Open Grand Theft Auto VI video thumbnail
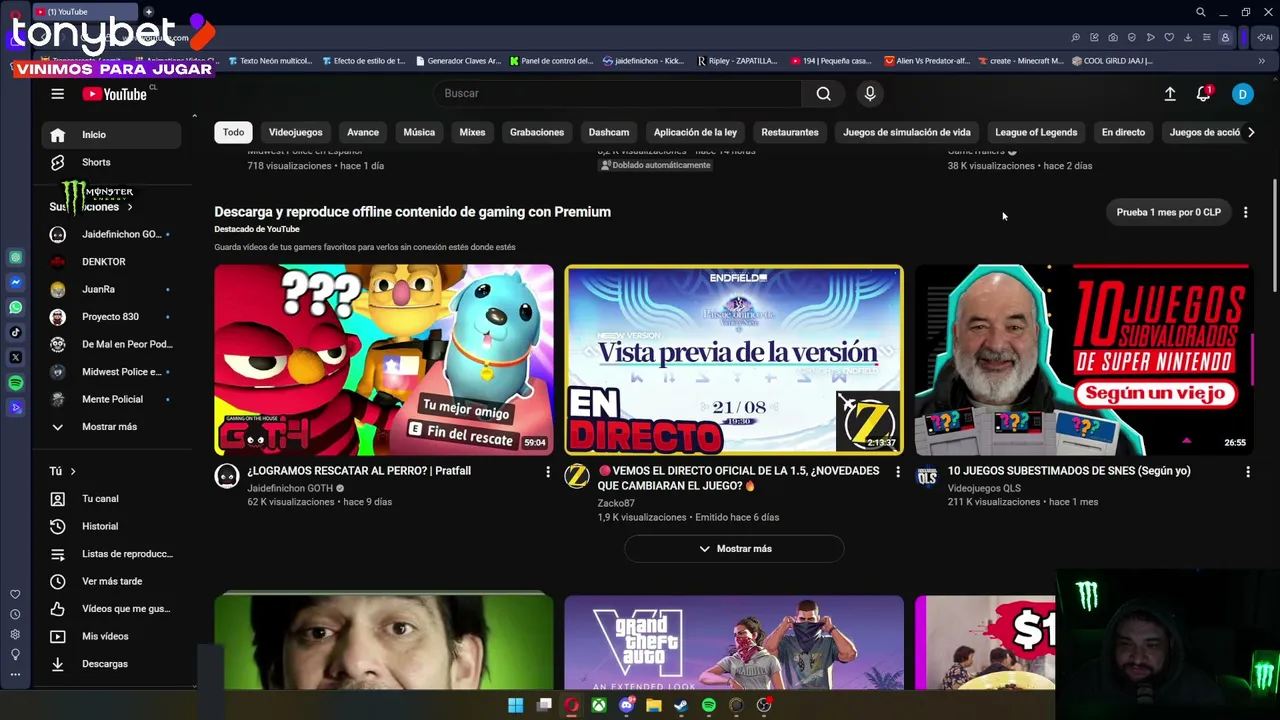The width and height of the screenshot is (1280, 720). [x=734, y=643]
